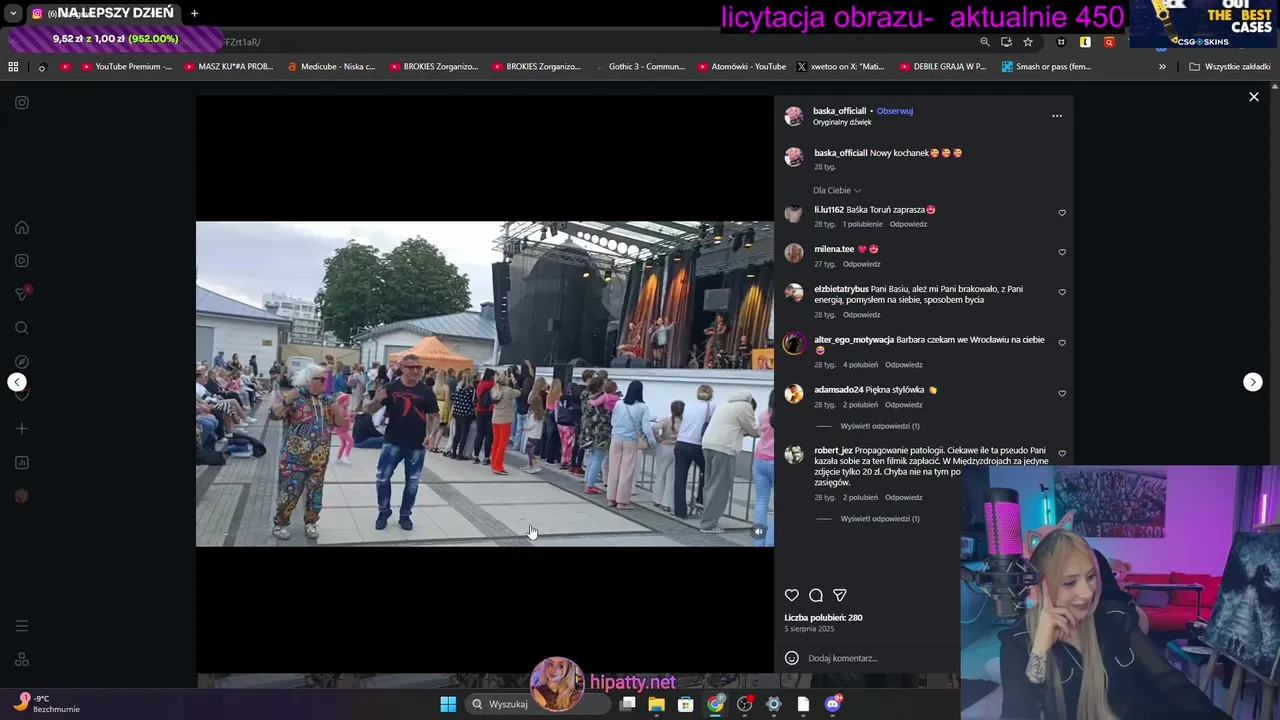Go to the next post arrow
Viewport: 1280px width, 720px height.
tap(1253, 382)
